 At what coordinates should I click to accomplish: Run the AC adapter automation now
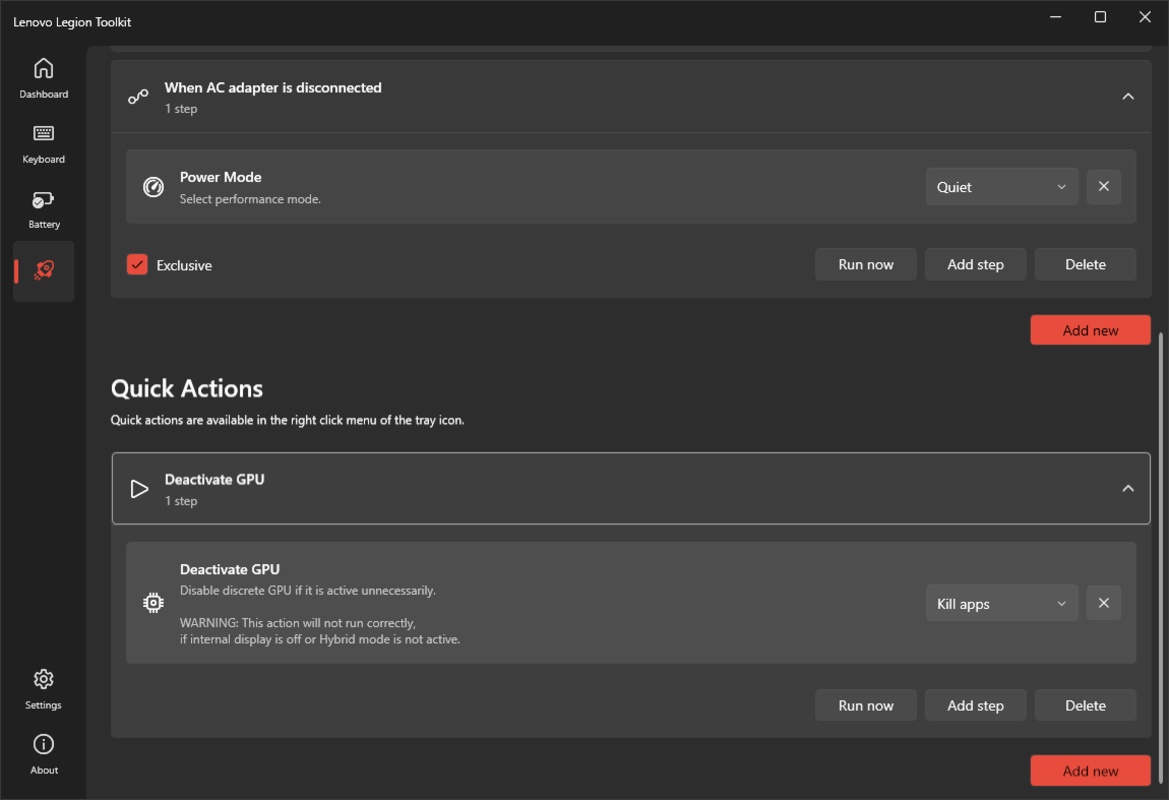tap(865, 265)
